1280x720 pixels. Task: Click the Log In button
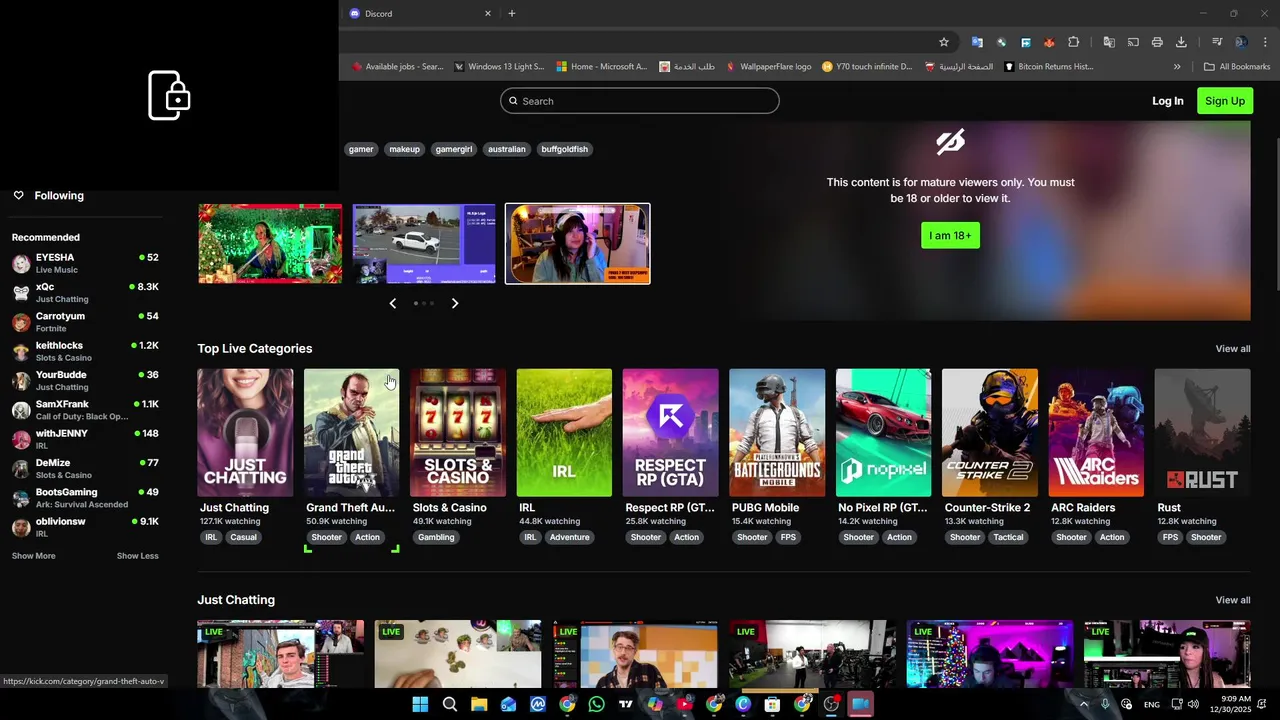pyautogui.click(x=1167, y=101)
